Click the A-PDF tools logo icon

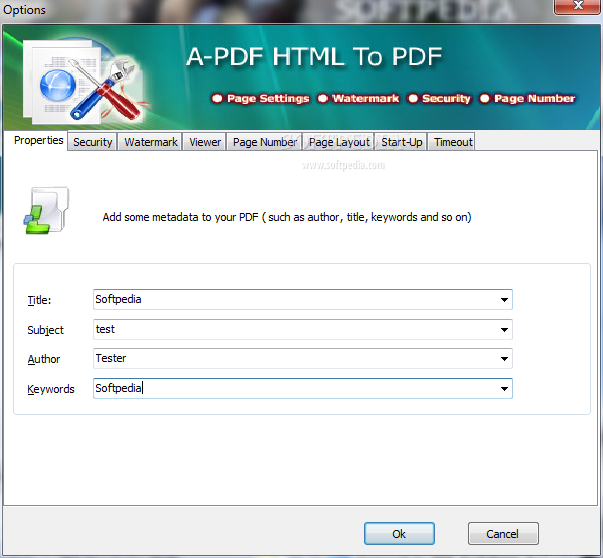pyautogui.click(x=86, y=81)
